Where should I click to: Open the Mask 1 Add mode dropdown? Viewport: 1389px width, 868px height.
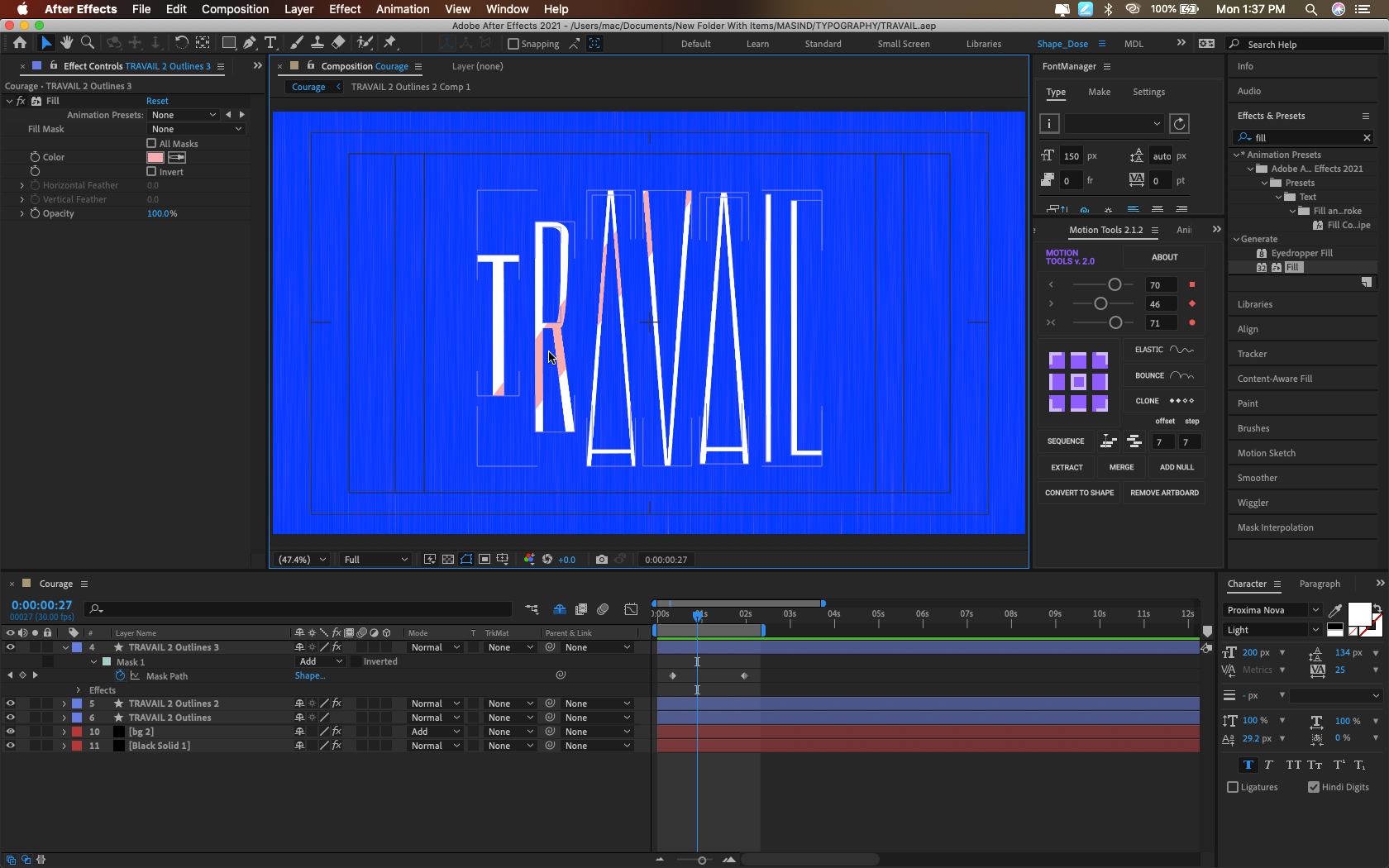point(320,661)
